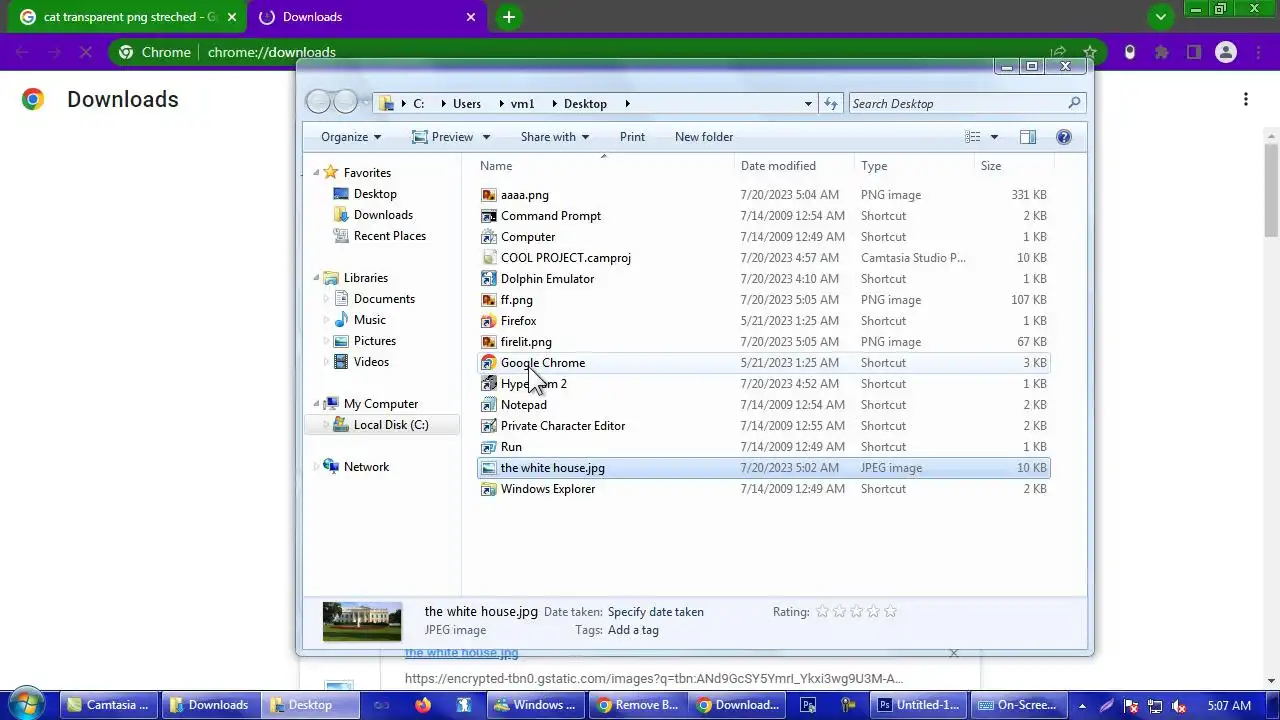Click the Search Desktop field
The width and height of the screenshot is (1280, 720).
(x=966, y=103)
